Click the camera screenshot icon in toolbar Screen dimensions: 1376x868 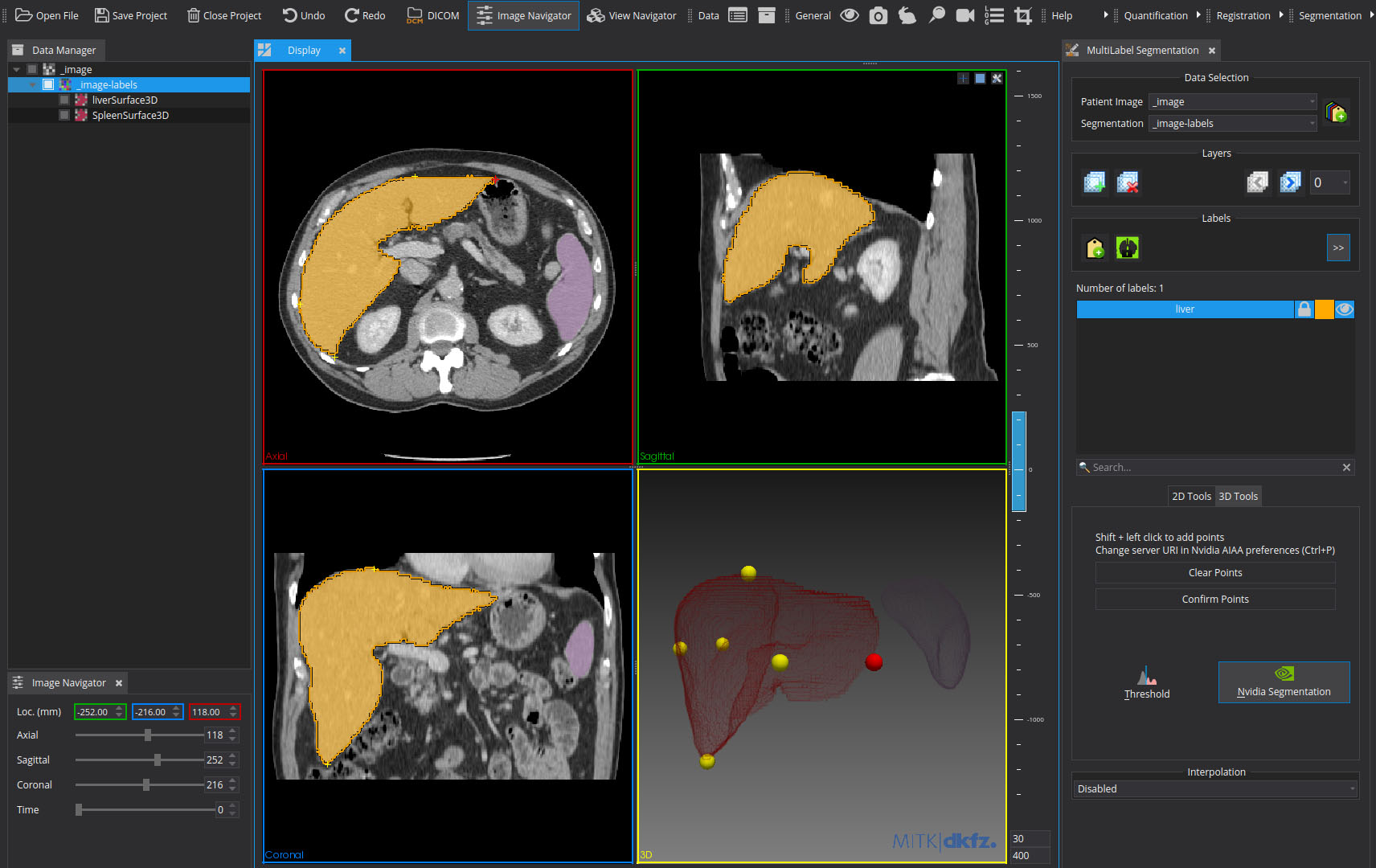click(878, 15)
